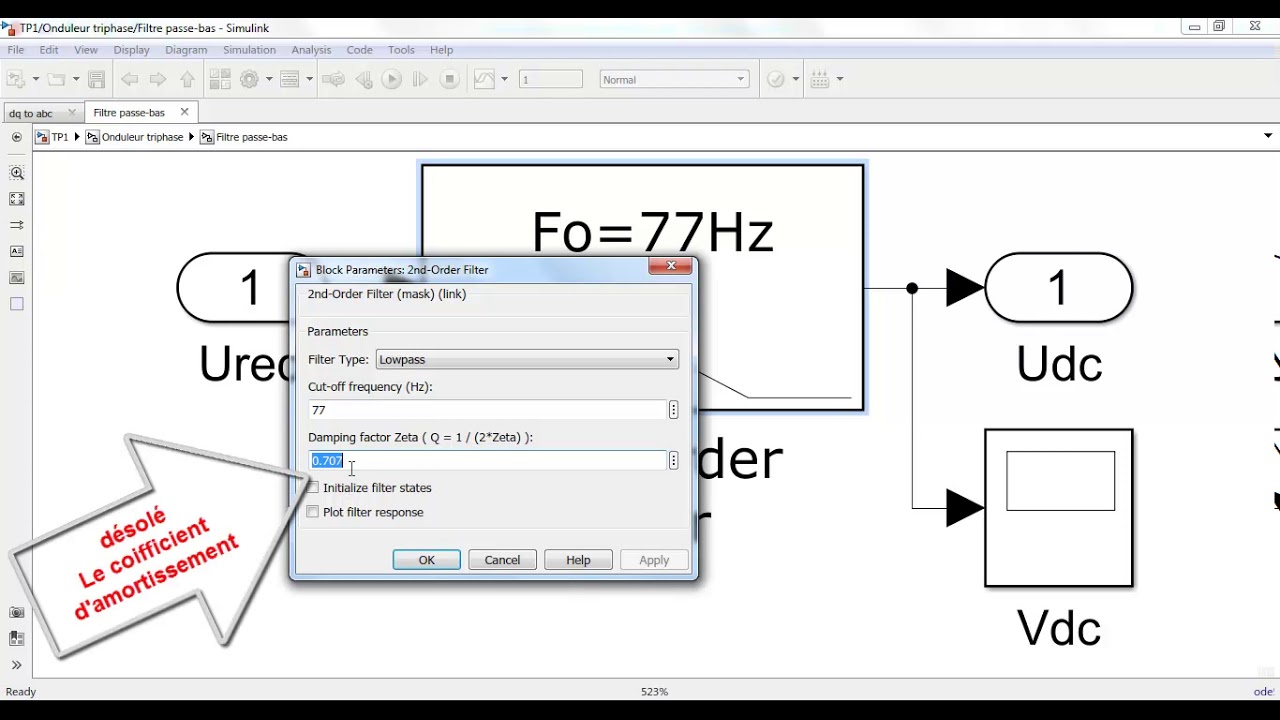Click the Damping factor options dots button

pos(674,460)
